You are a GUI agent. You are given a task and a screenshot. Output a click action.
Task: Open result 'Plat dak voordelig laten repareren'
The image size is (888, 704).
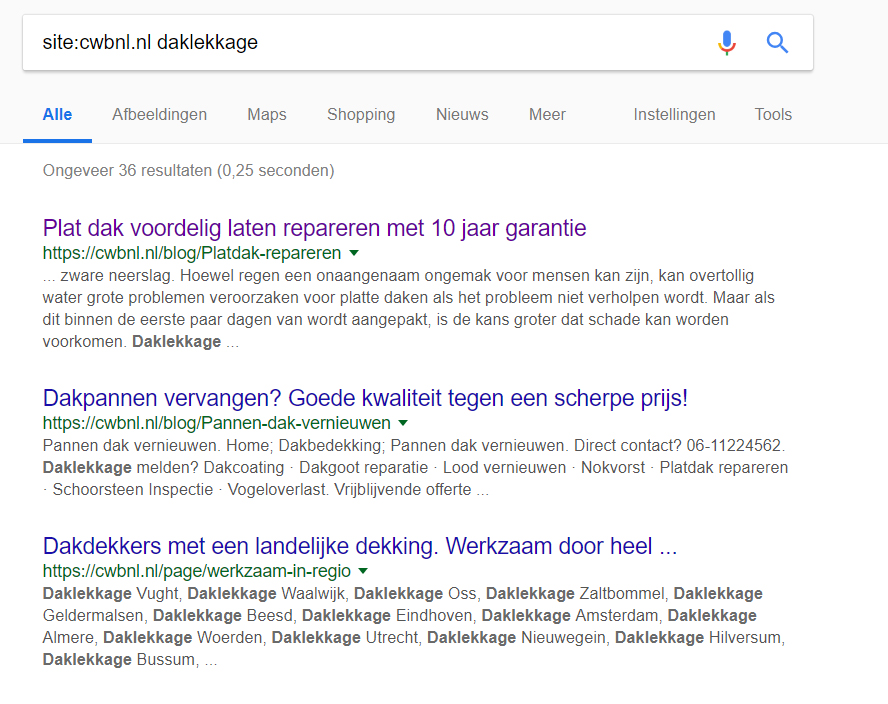[314, 228]
